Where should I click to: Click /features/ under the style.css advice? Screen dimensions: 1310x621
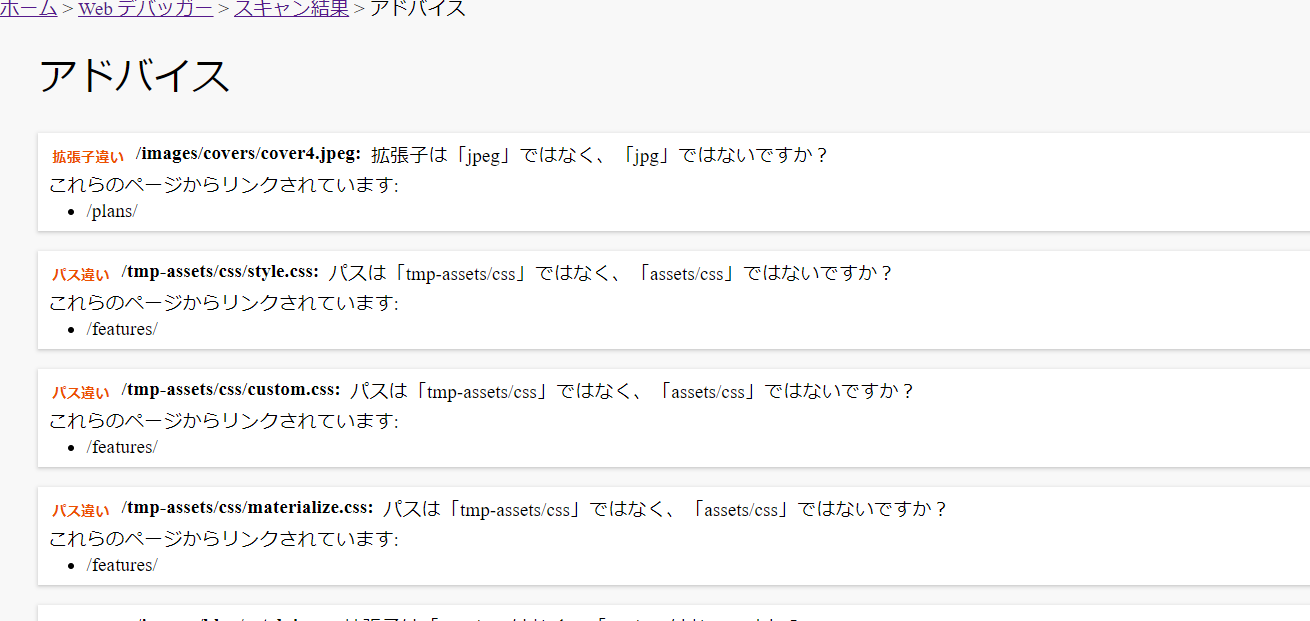pos(122,330)
